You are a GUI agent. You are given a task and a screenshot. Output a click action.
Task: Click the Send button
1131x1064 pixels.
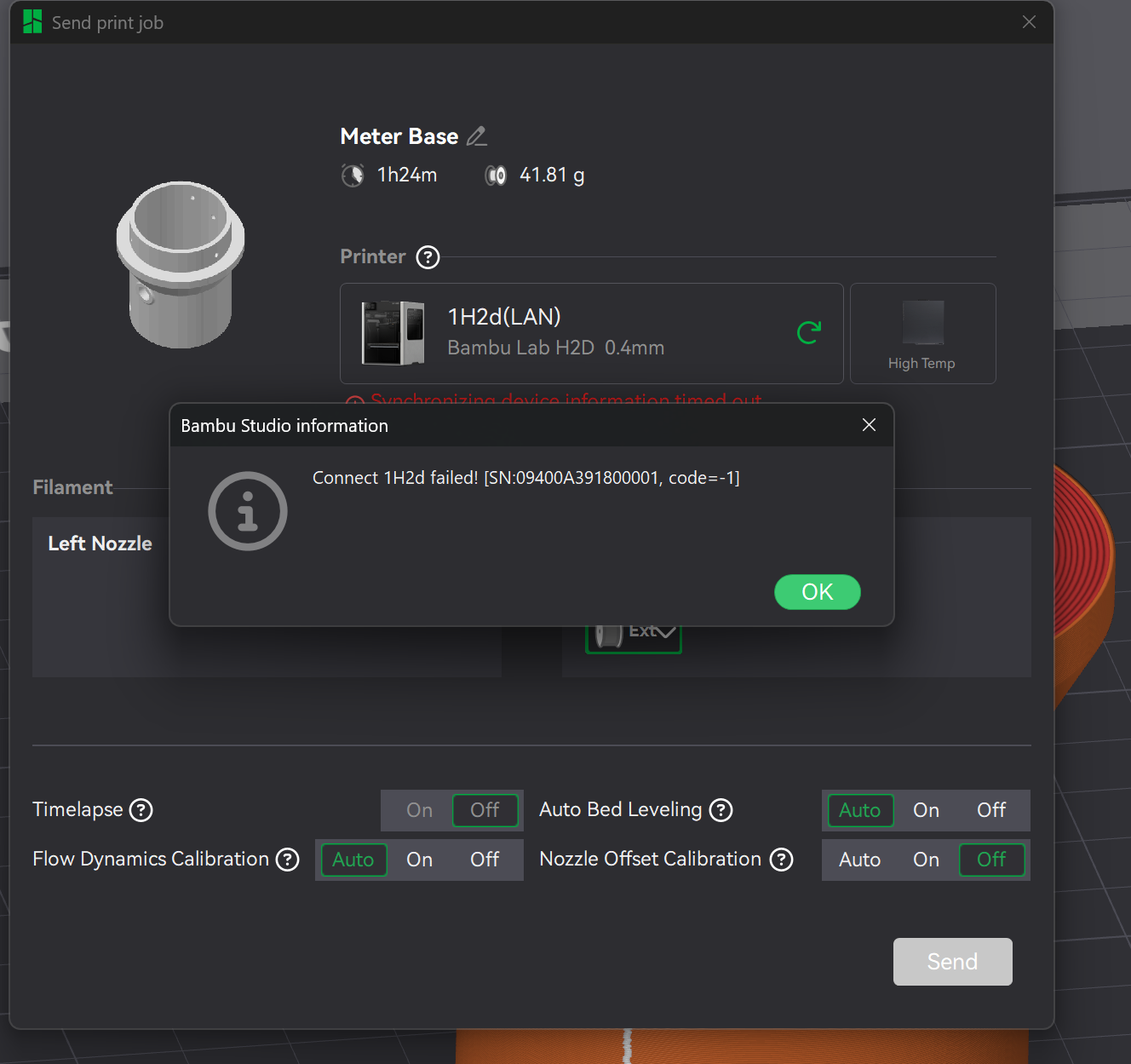click(x=952, y=962)
